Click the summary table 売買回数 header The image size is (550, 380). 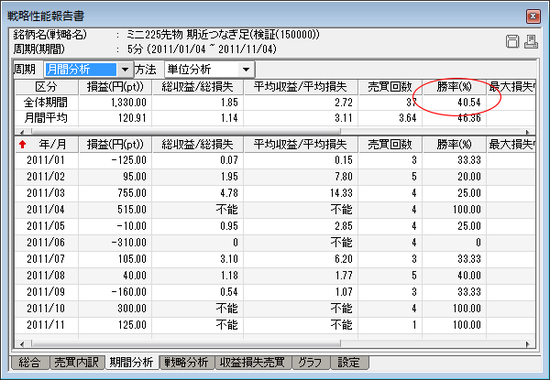[x=390, y=87]
